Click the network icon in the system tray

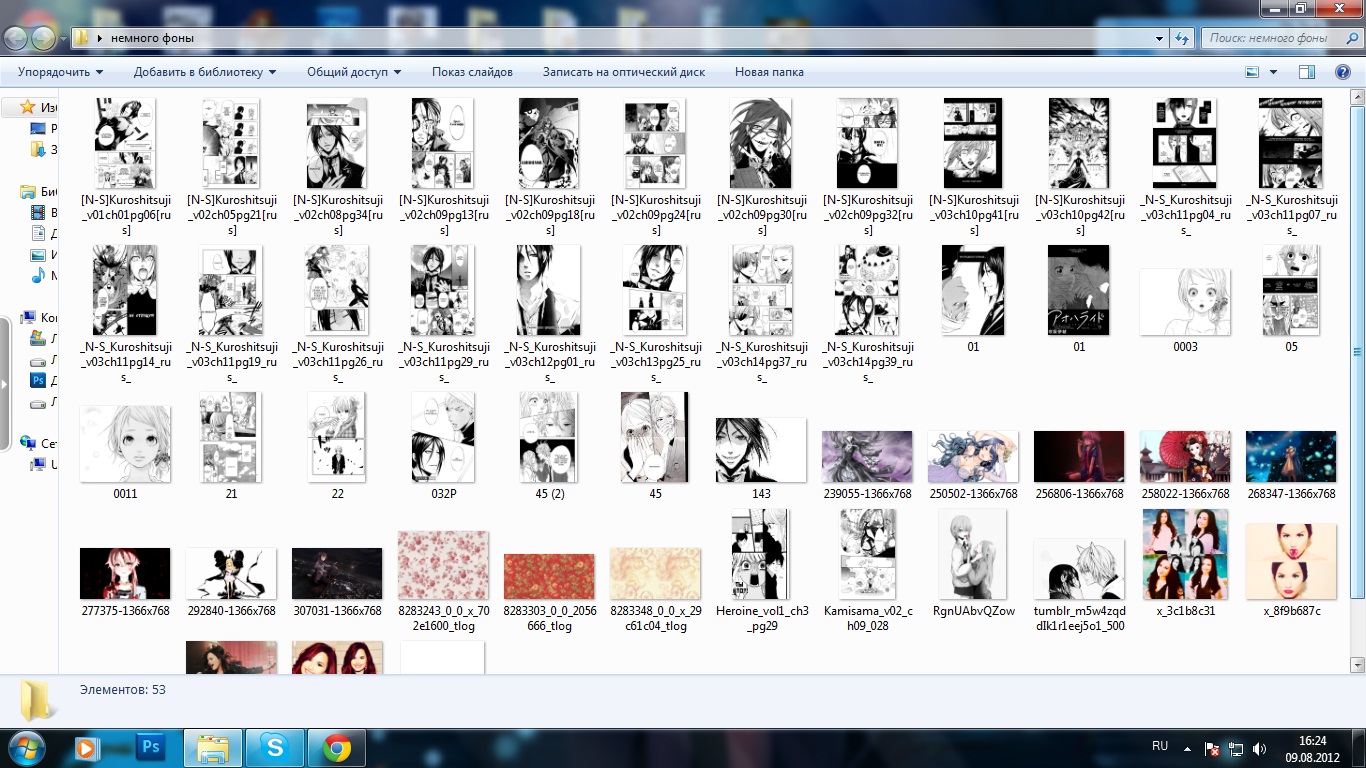click(x=1236, y=748)
